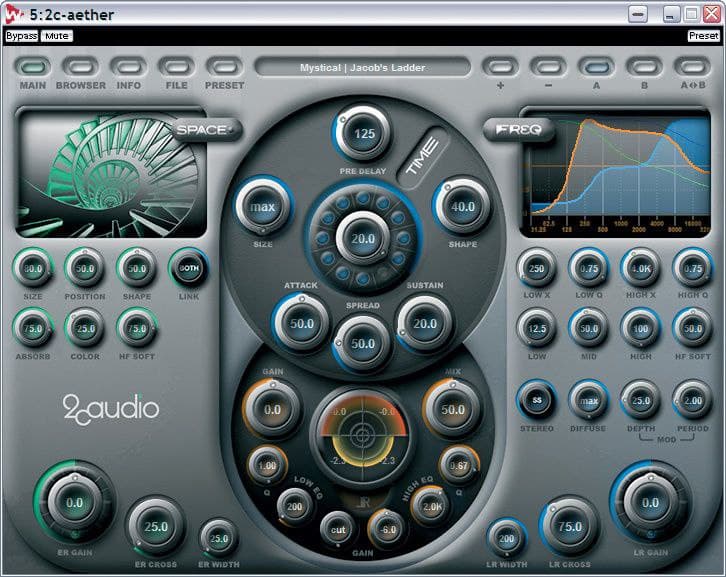The width and height of the screenshot is (726, 577).
Task: Click the FREQ display button
Action: pyautogui.click(x=519, y=130)
